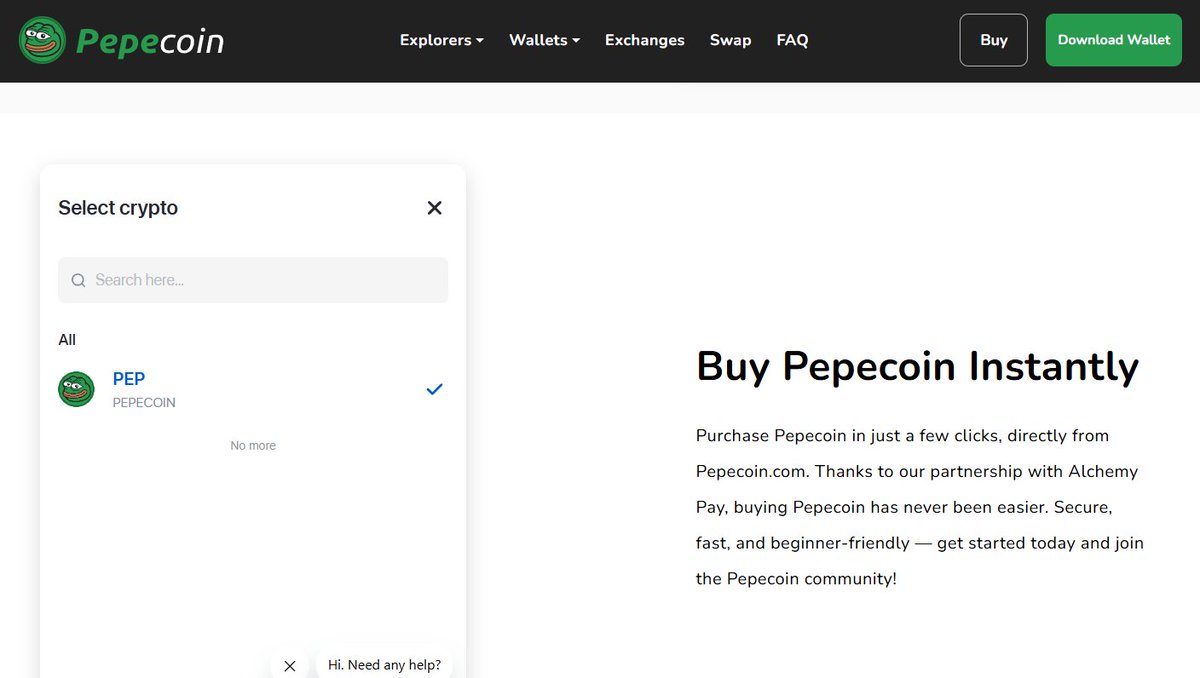
Task: Open the 'Hi. Need any help?' chat
Action: click(384, 664)
